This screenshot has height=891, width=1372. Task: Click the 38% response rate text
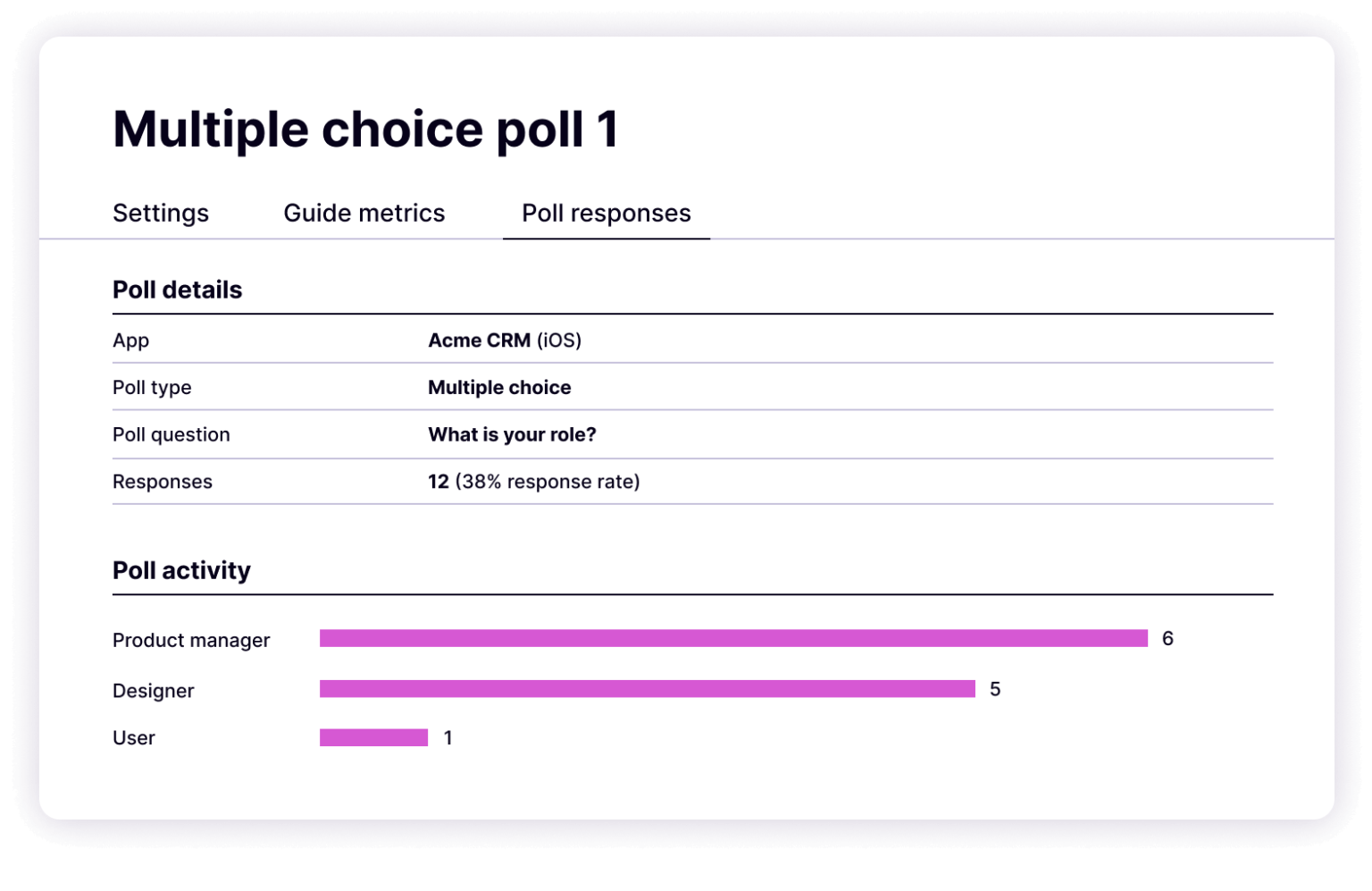pyautogui.click(x=547, y=481)
